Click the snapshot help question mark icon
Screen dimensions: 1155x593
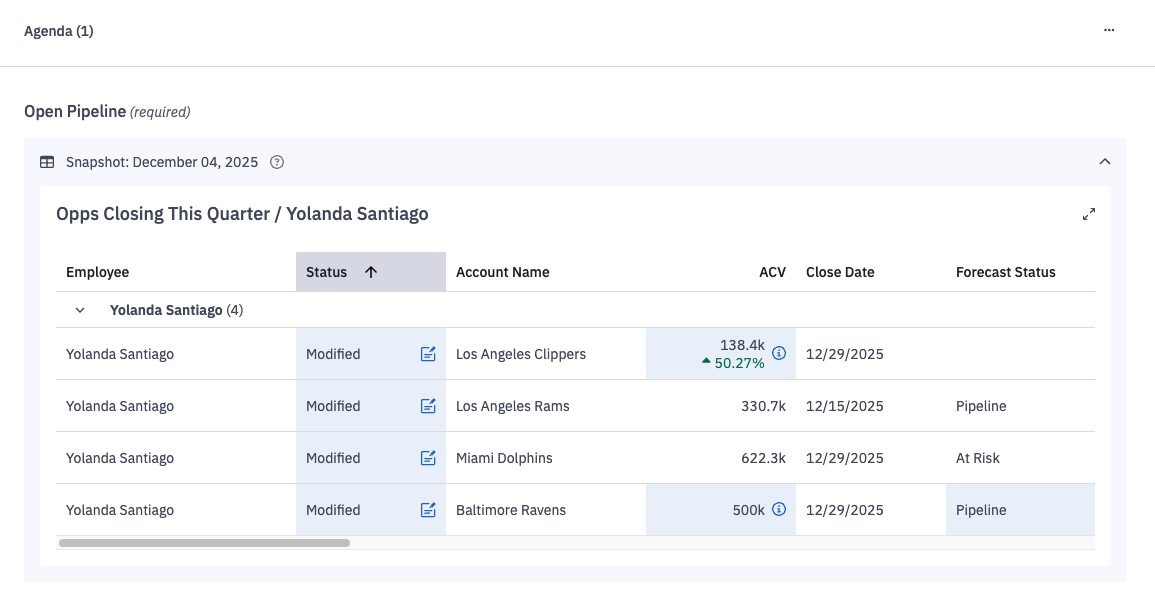277,162
